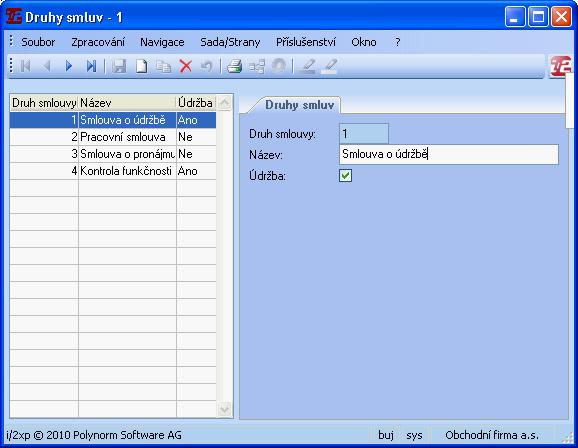Open the Navigace menu

[x=162, y=42]
